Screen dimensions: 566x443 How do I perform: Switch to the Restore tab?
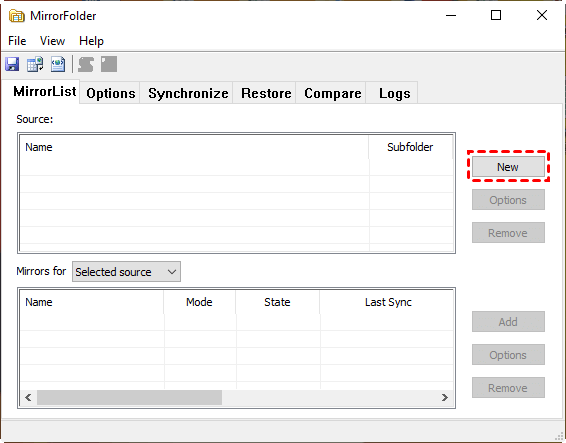[266, 93]
